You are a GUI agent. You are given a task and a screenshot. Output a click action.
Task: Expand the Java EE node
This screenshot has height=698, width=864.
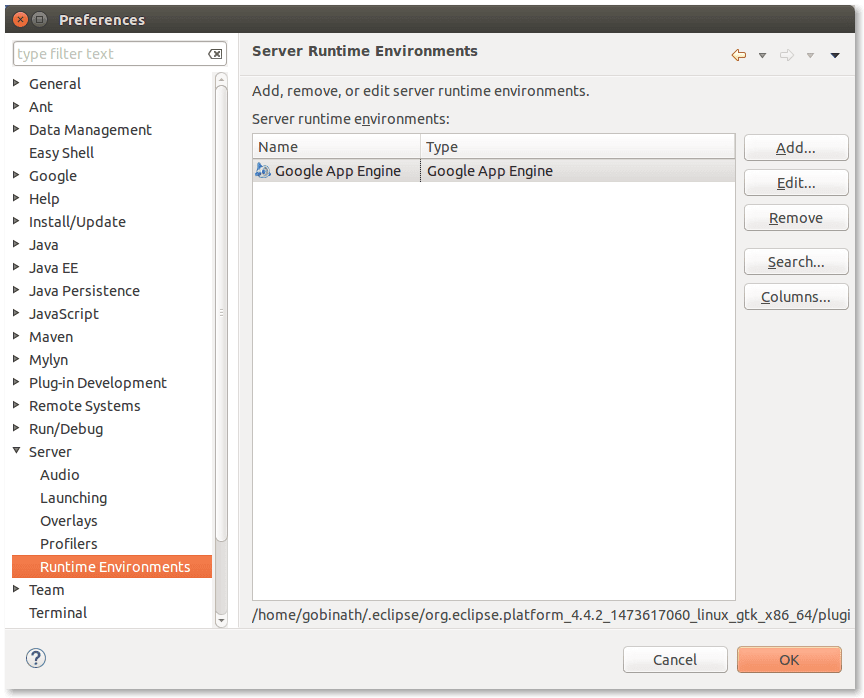coord(17,267)
